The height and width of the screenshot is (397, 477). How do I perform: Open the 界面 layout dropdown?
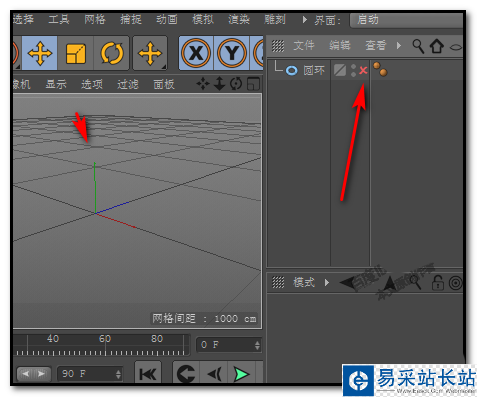[x=406, y=20]
